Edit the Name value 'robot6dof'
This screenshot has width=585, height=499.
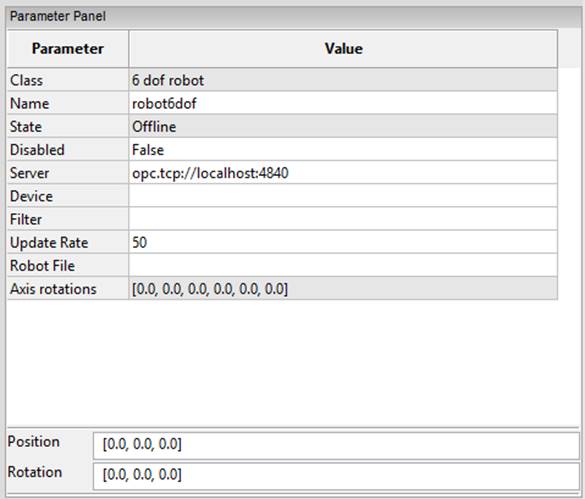tap(343, 103)
